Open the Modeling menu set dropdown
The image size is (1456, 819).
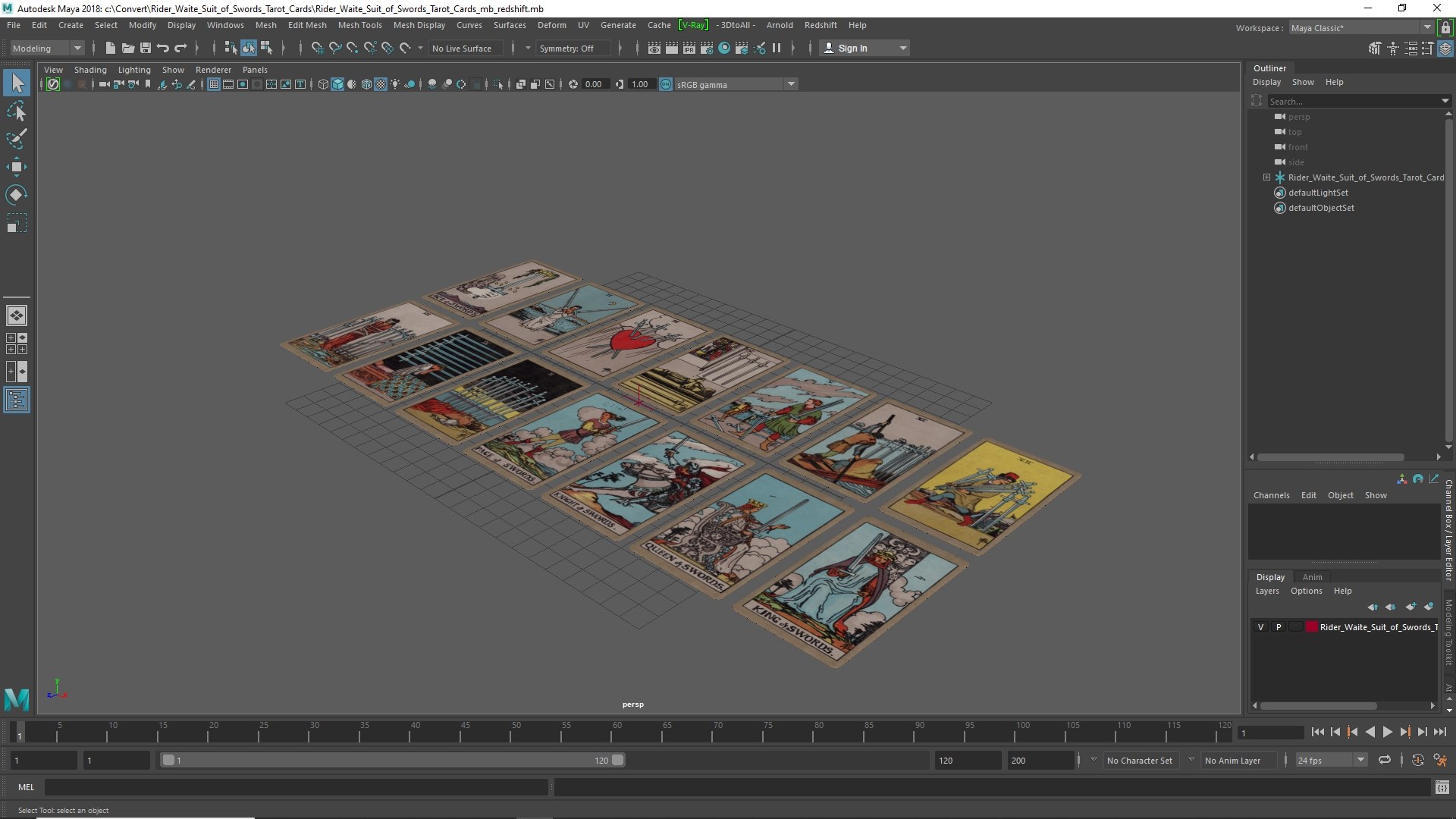click(x=47, y=48)
